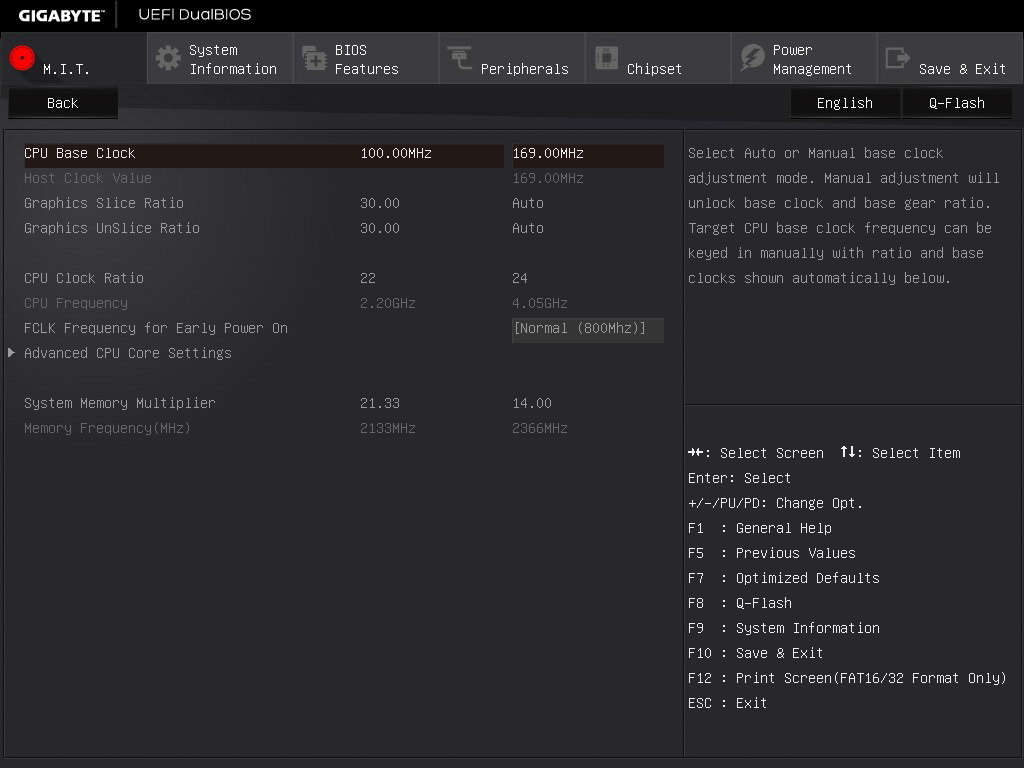Image resolution: width=1024 pixels, height=768 pixels.
Task: Click CPU Clock Ratio default 22
Action: (368, 278)
